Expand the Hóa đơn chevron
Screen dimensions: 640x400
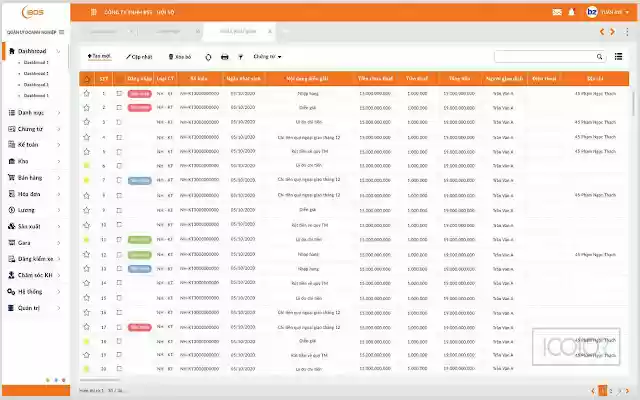[x=59, y=194]
